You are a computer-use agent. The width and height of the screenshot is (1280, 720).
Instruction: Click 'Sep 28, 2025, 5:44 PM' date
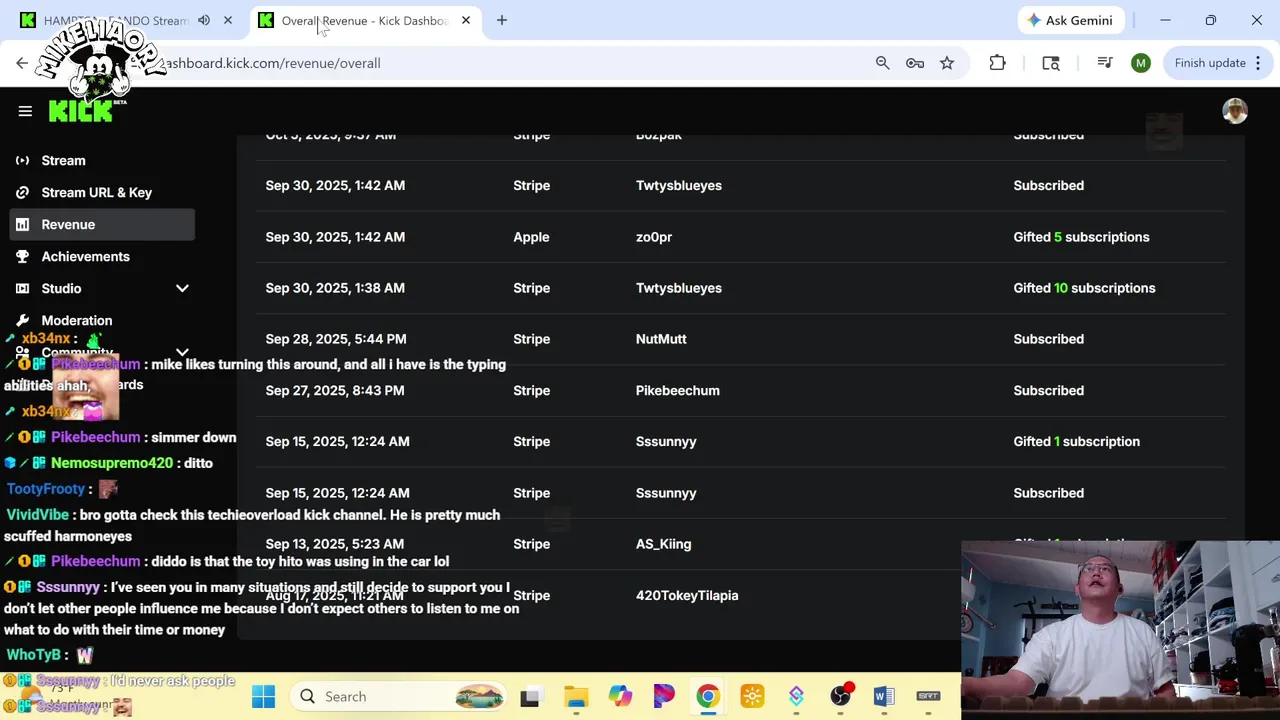(336, 339)
